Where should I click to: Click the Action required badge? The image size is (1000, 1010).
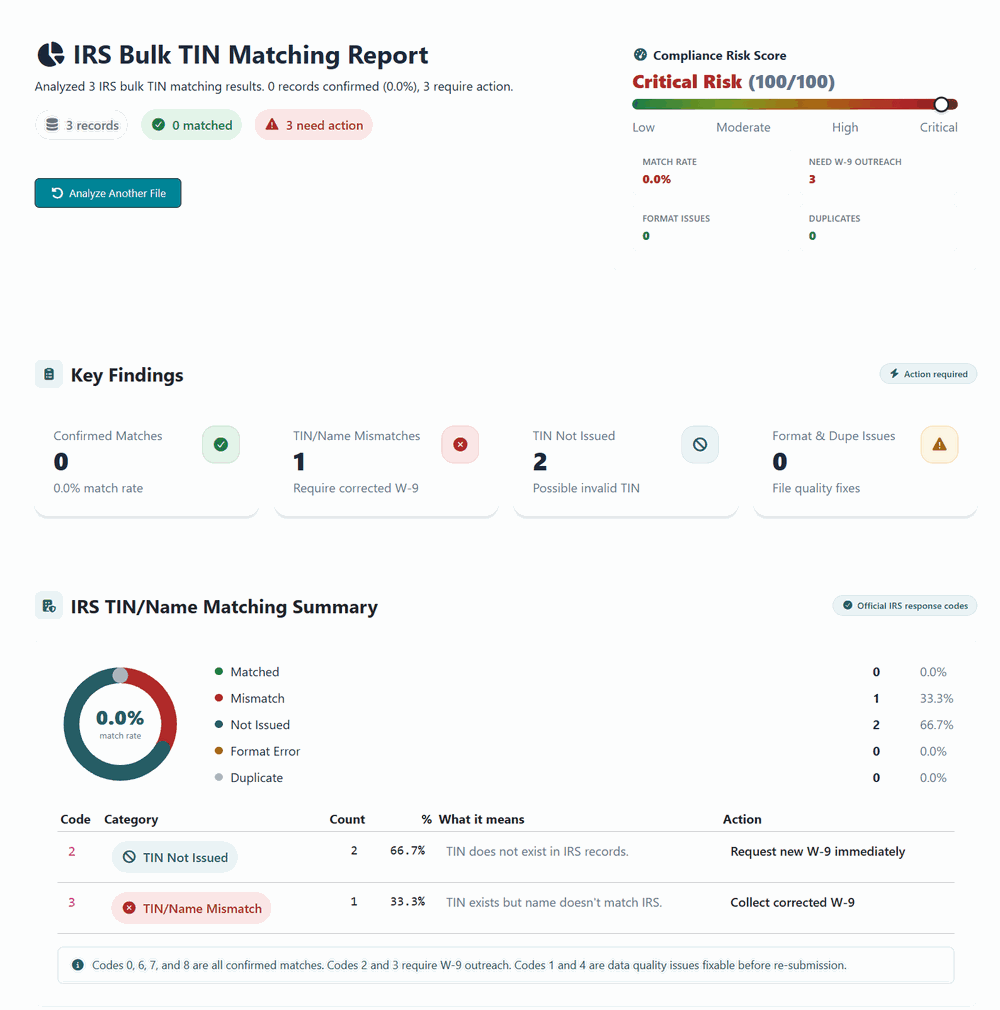[x=928, y=374]
